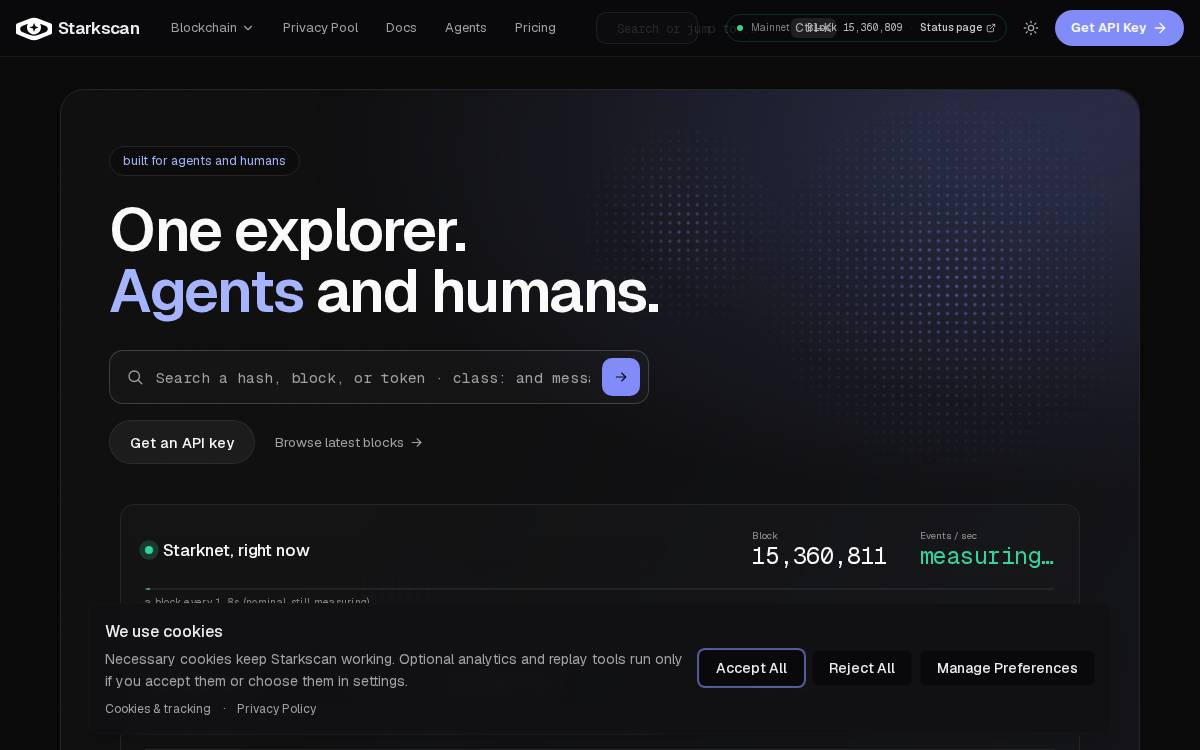The width and height of the screenshot is (1200, 750).
Task: Click the Get API Key header button
Action: pos(1119,28)
